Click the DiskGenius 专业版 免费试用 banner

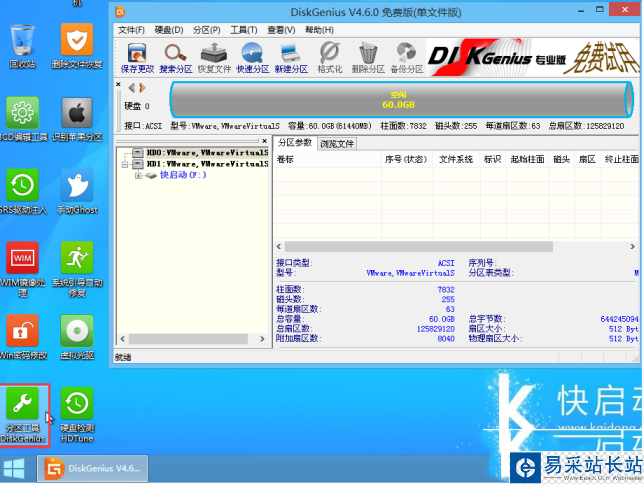pos(532,58)
